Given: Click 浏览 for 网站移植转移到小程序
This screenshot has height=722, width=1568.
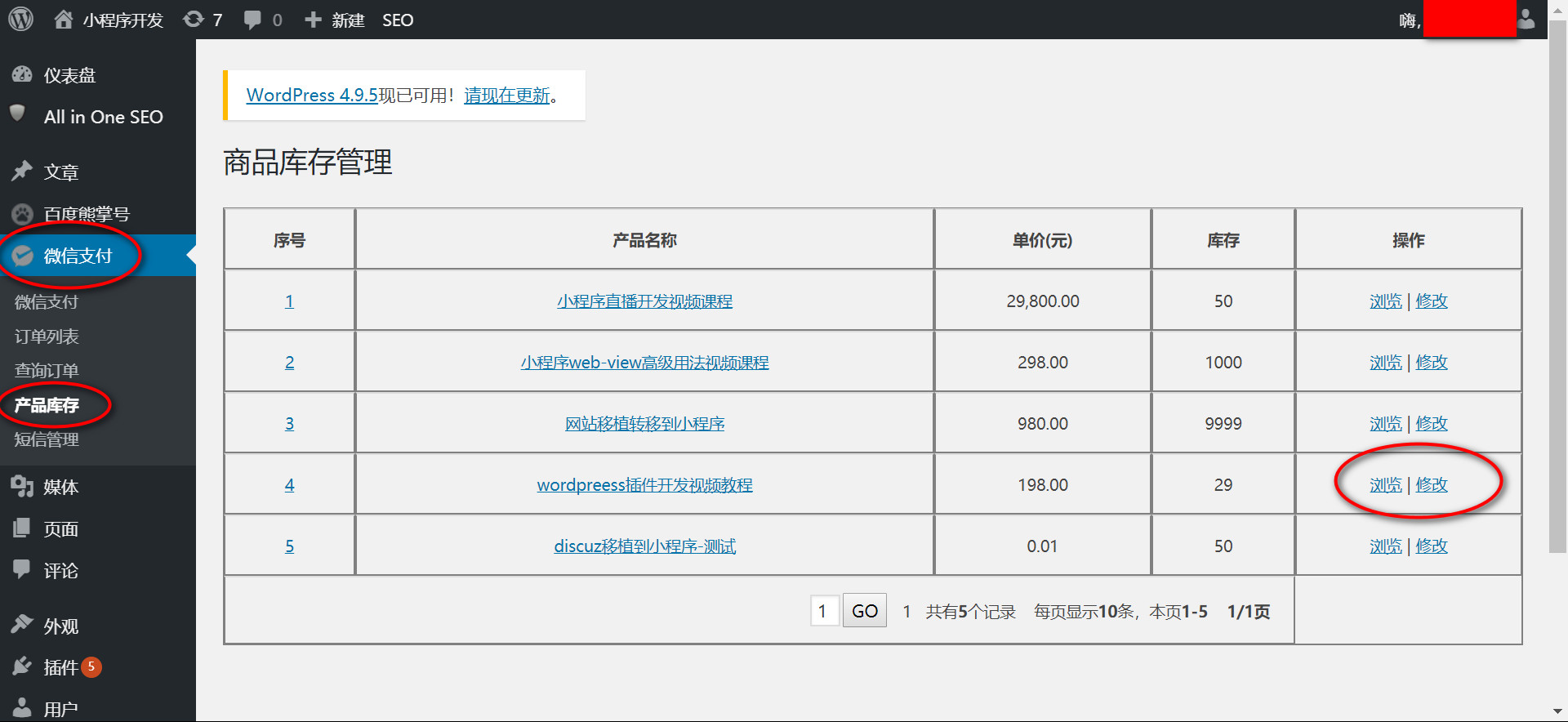Looking at the screenshot, I should click(x=1385, y=424).
